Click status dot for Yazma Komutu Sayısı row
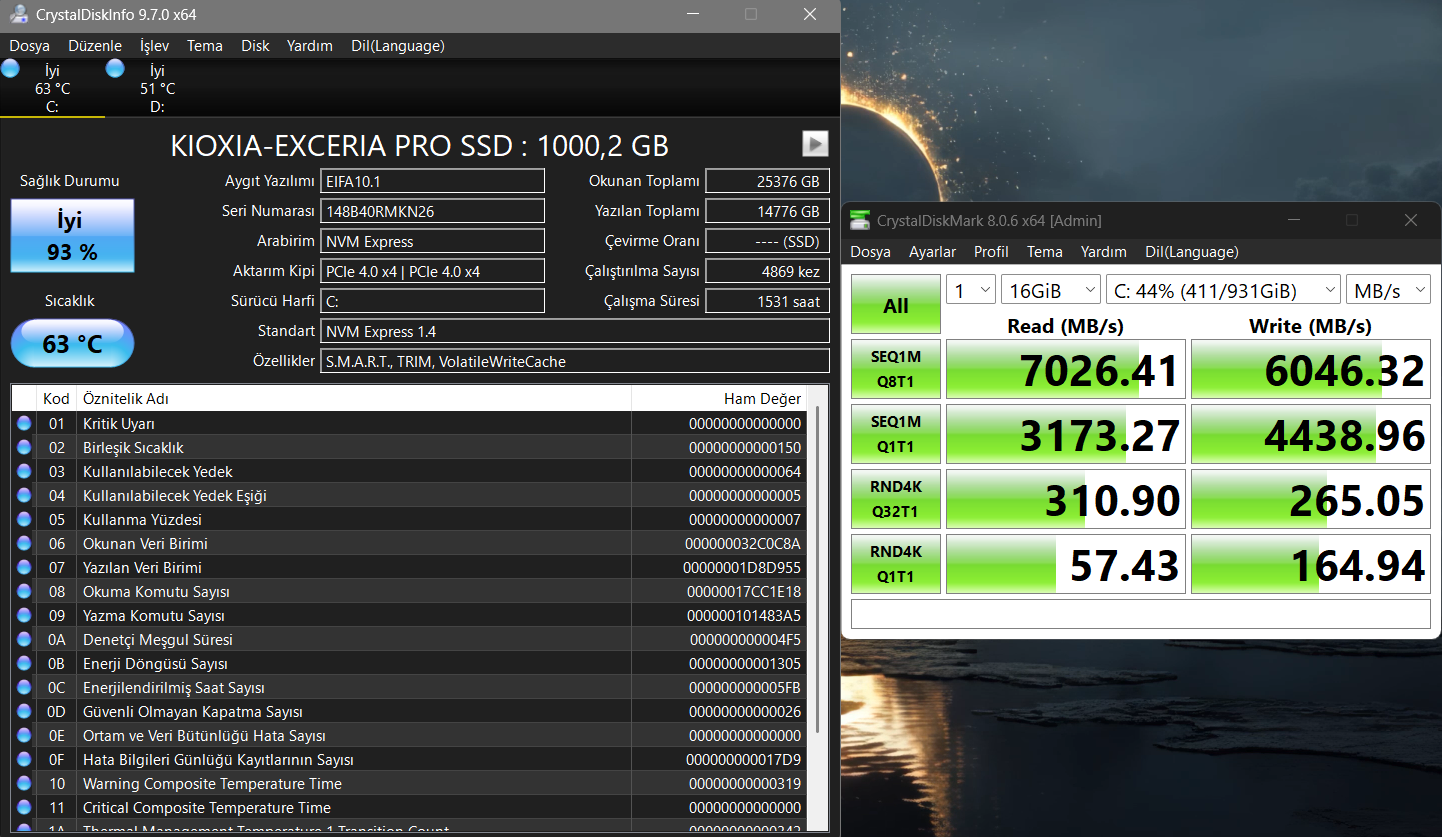This screenshot has width=1442, height=837. (24, 616)
